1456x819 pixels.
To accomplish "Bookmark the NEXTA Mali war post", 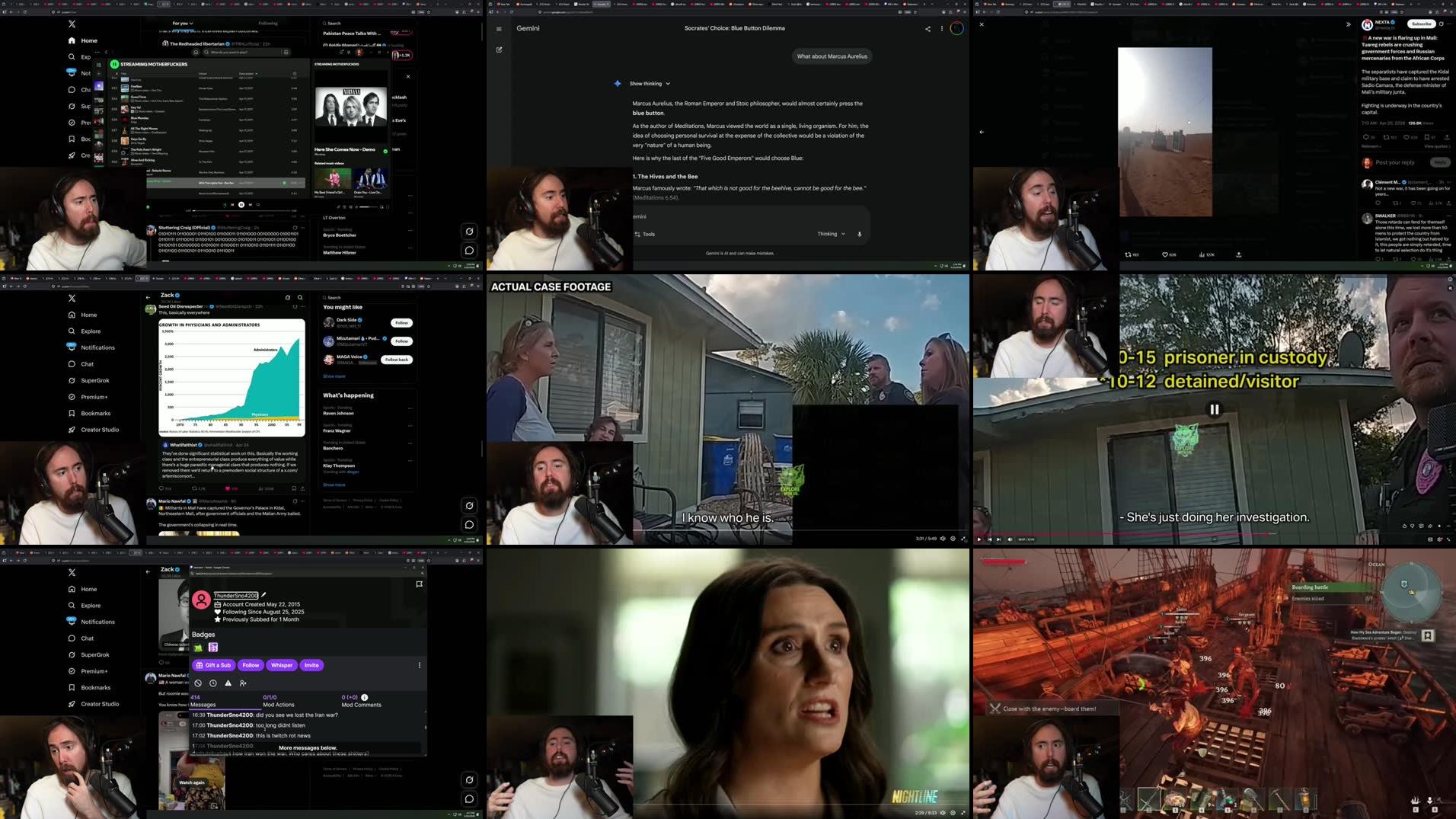I will pos(1429,137).
